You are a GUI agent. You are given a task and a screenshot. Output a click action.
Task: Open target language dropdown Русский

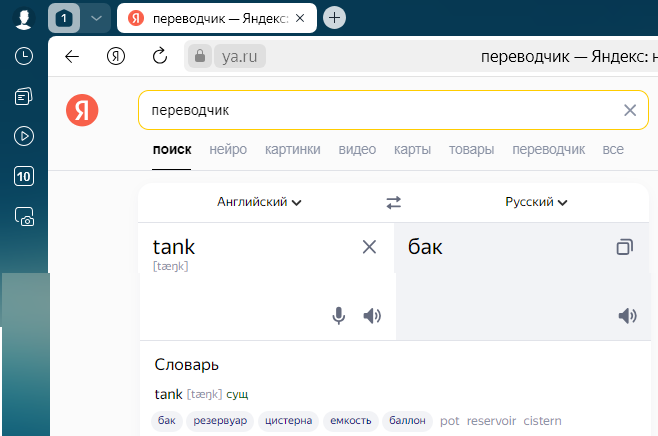pyautogui.click(x=536, y=202)
